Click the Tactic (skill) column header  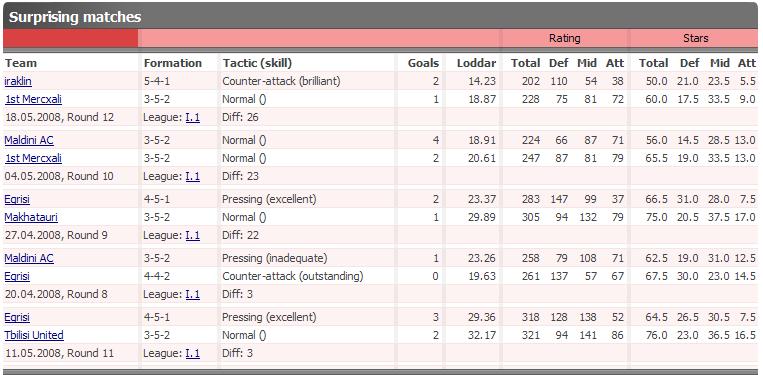(257, 63)
